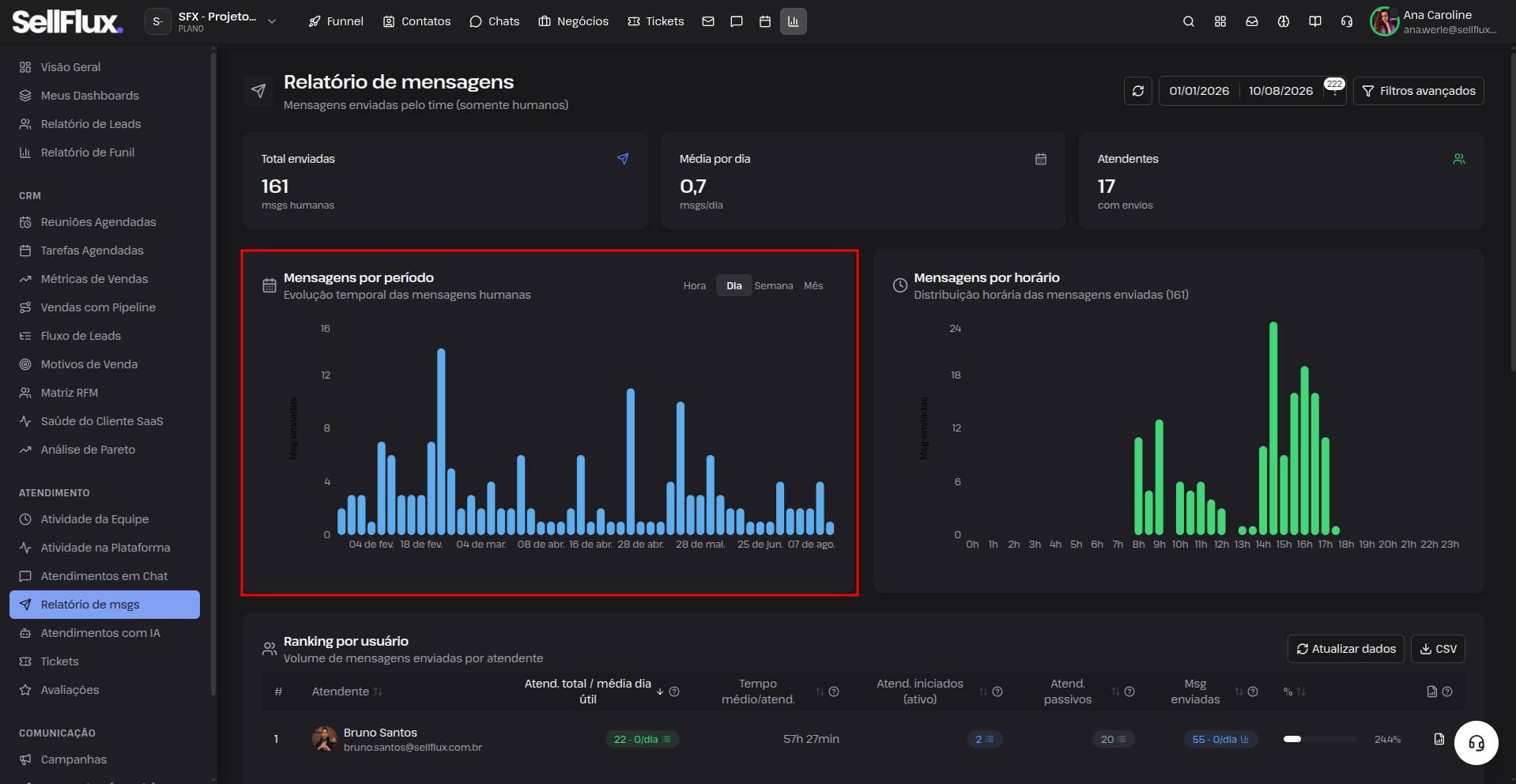The height and width of the screenshot is (784, 1516).
Task: Open the chat bubble icon in top navigation
Action: [737, 21]
